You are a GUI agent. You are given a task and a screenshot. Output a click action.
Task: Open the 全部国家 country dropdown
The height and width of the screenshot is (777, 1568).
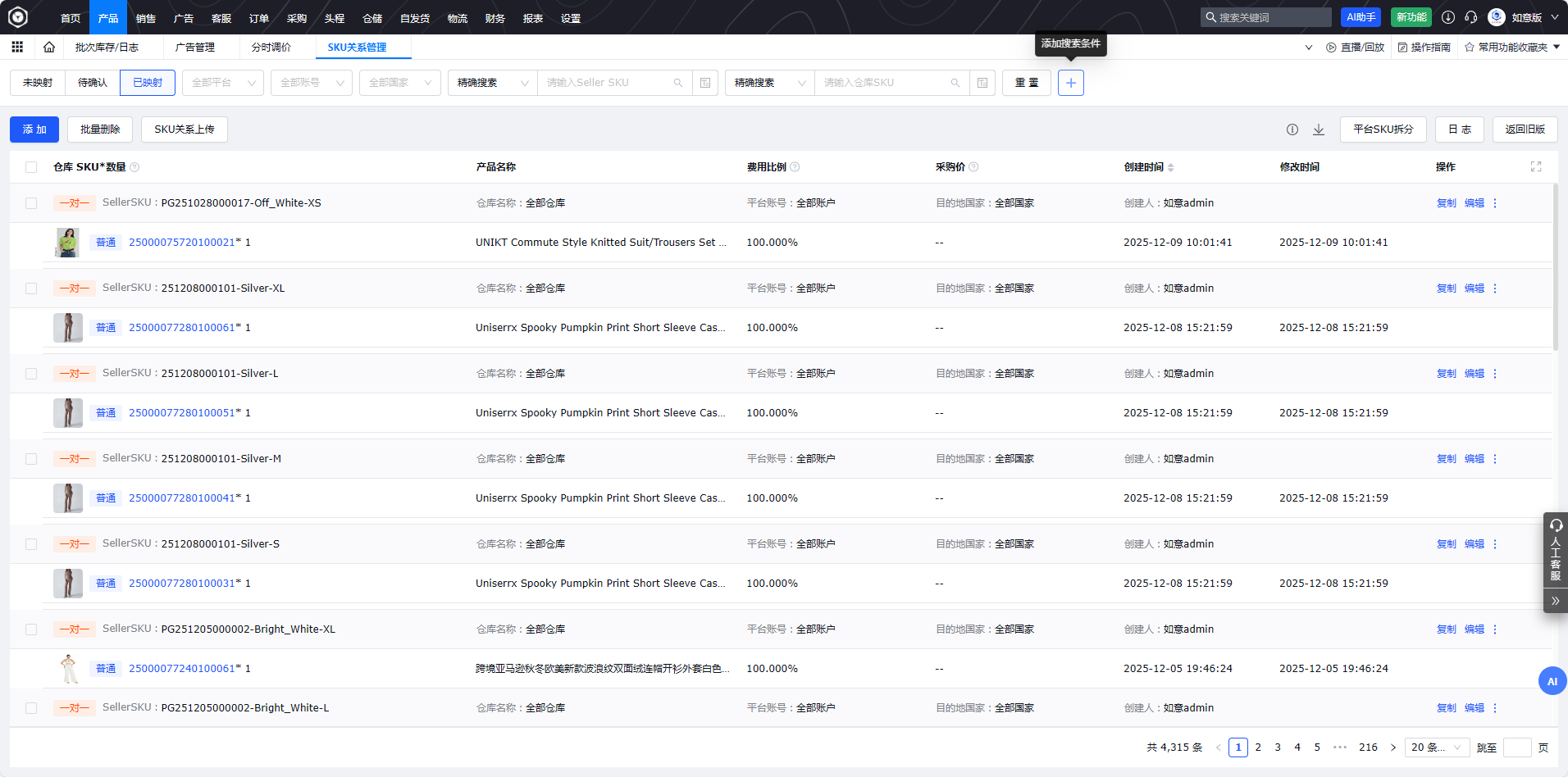pos(399,83)
